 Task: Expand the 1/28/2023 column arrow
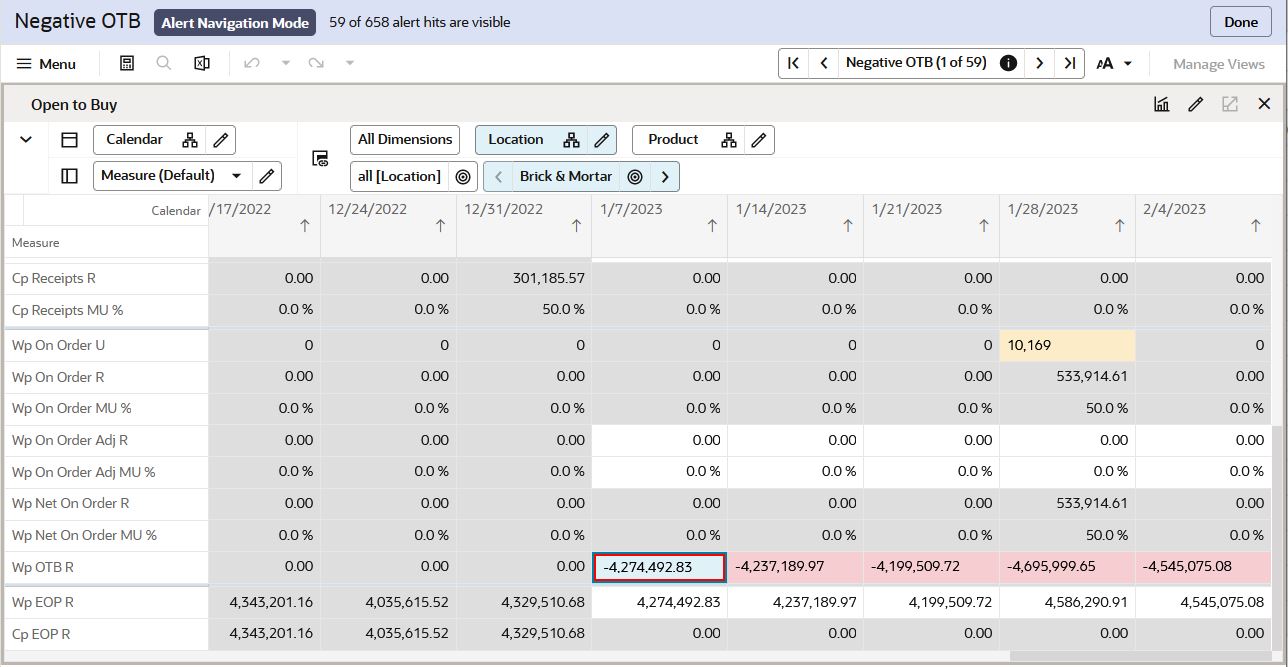tap(1120, 227)
